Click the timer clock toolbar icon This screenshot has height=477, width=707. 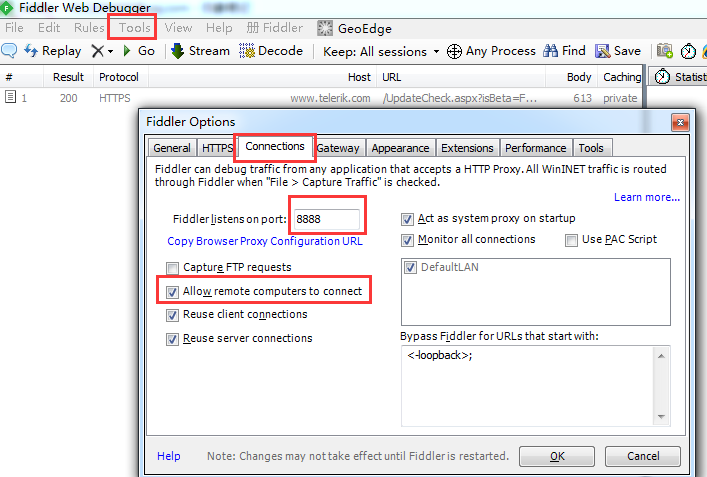[688, 51]
